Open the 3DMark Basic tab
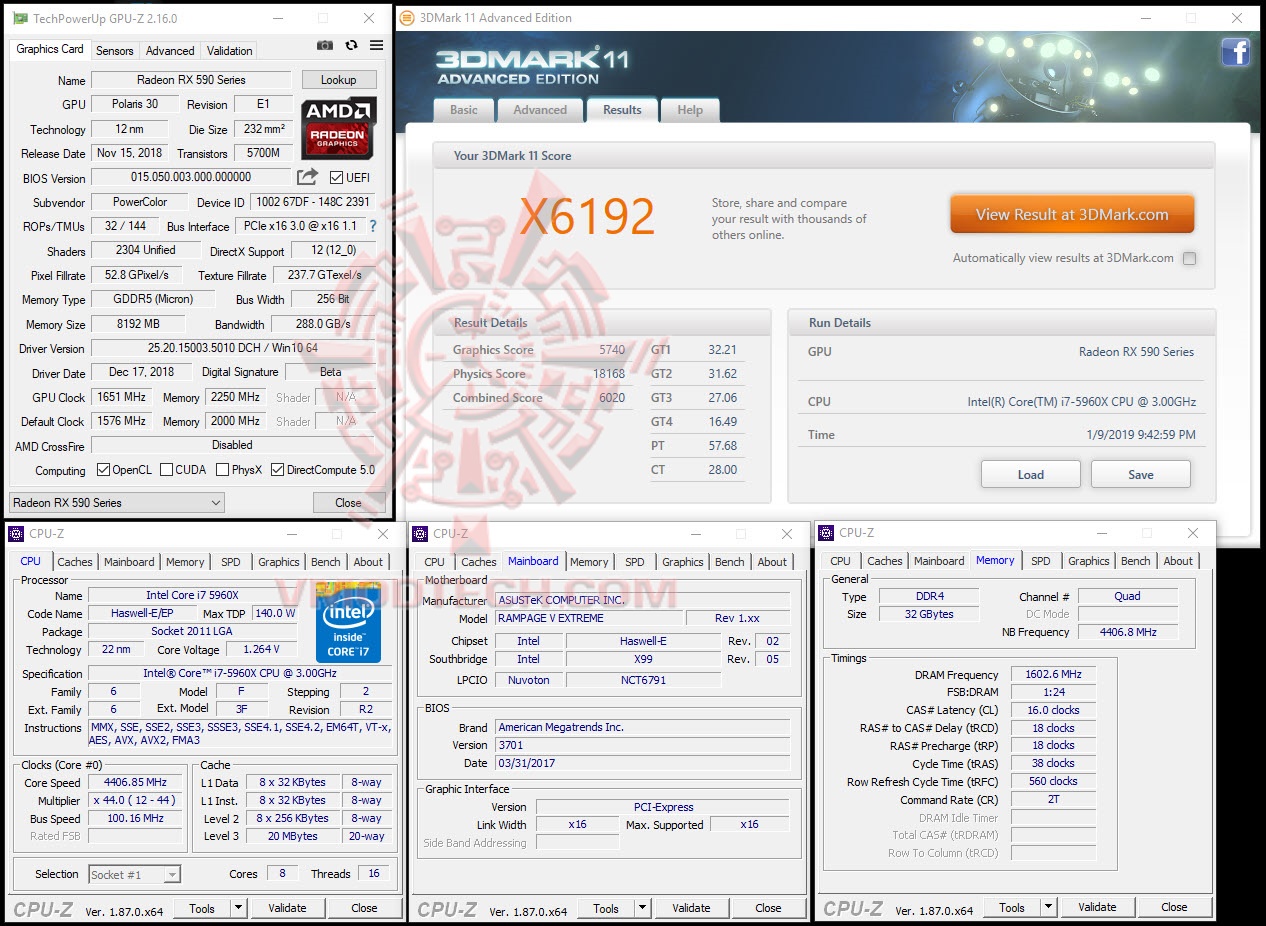 (x=463, y=110)
